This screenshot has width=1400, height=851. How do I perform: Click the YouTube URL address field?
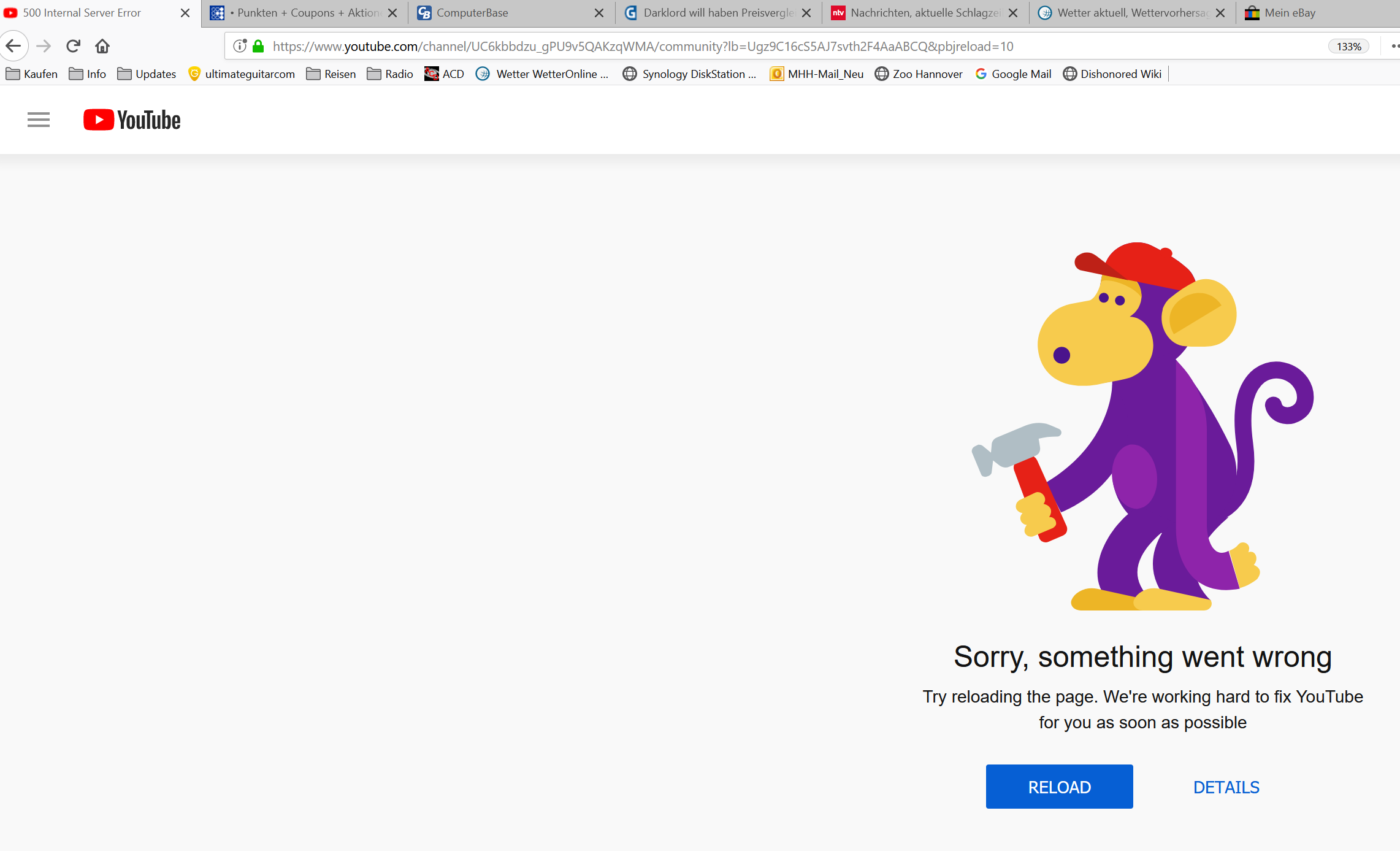pos(644,47)
